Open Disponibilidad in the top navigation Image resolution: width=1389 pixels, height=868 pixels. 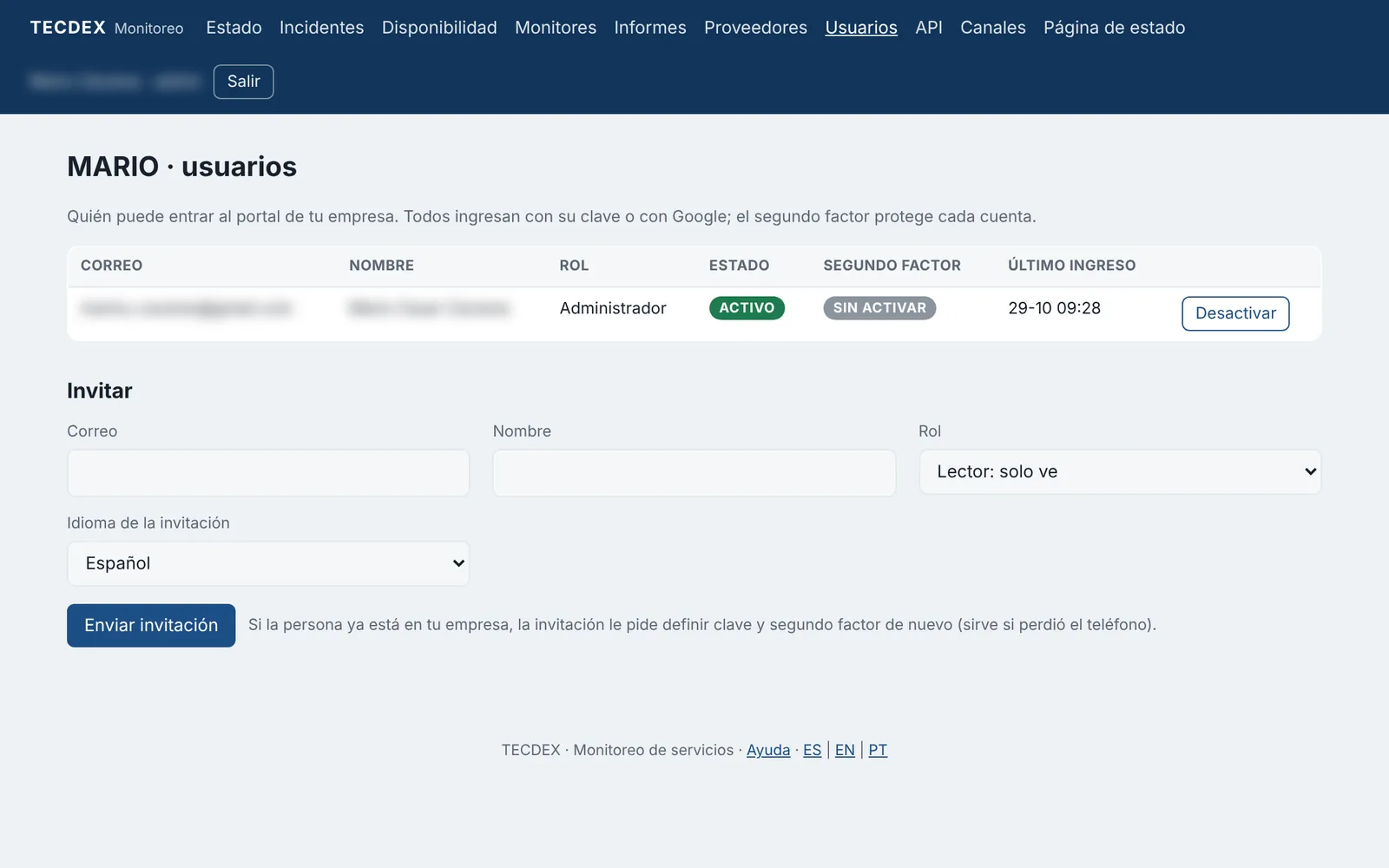(x=439, y=28)
